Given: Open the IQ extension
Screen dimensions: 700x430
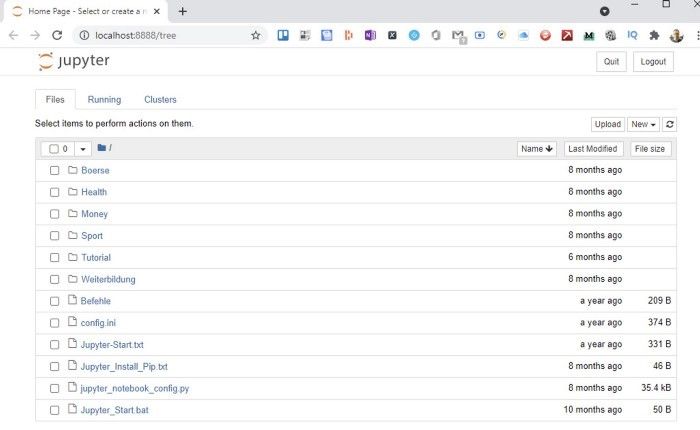Looking at the screenshot, I should 632,35.
